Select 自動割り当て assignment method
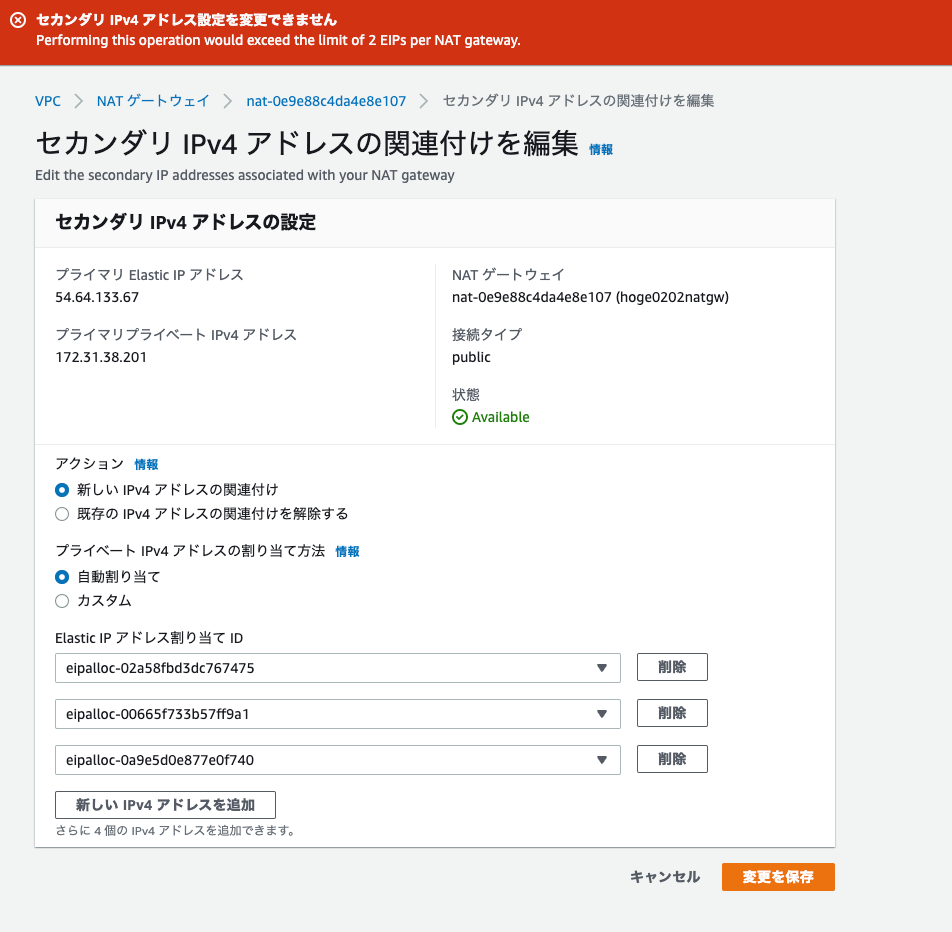952x932 pixels. (x=61, y=577)
